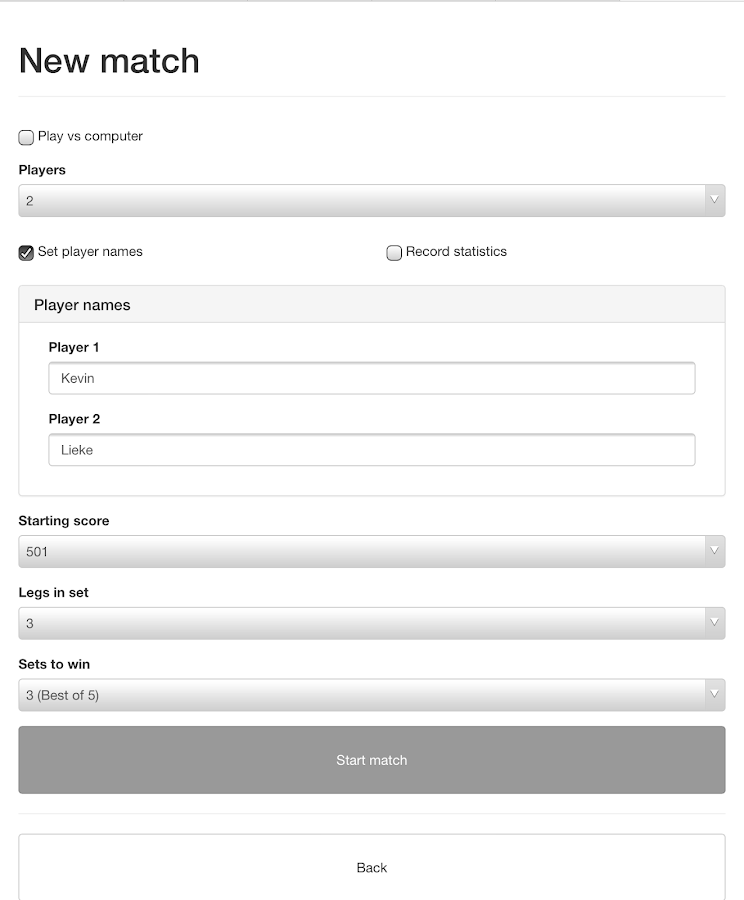This screenshot has height=900, width=744.
Task: Click the Legs in set arrow icon
Action: point(714,624)
